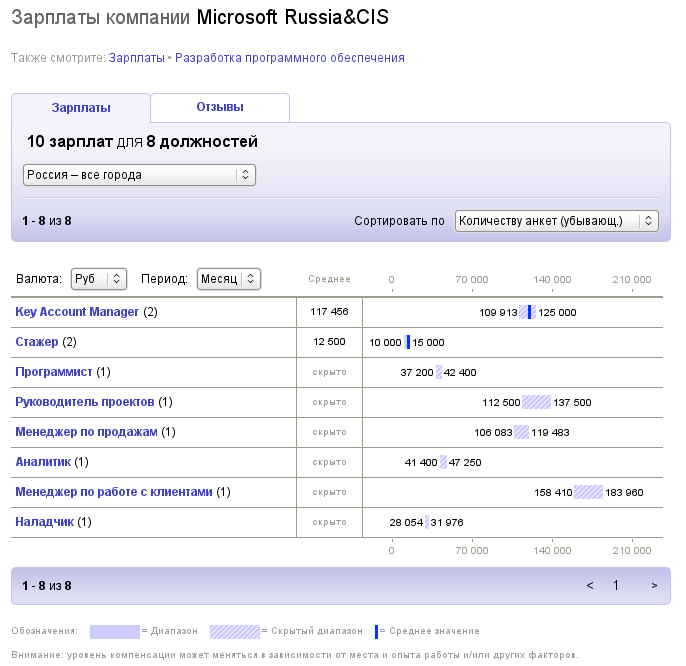Open the Руководитель проектов position link
Image resolution: width=686 pixels, height=666 pixels.
85,402
